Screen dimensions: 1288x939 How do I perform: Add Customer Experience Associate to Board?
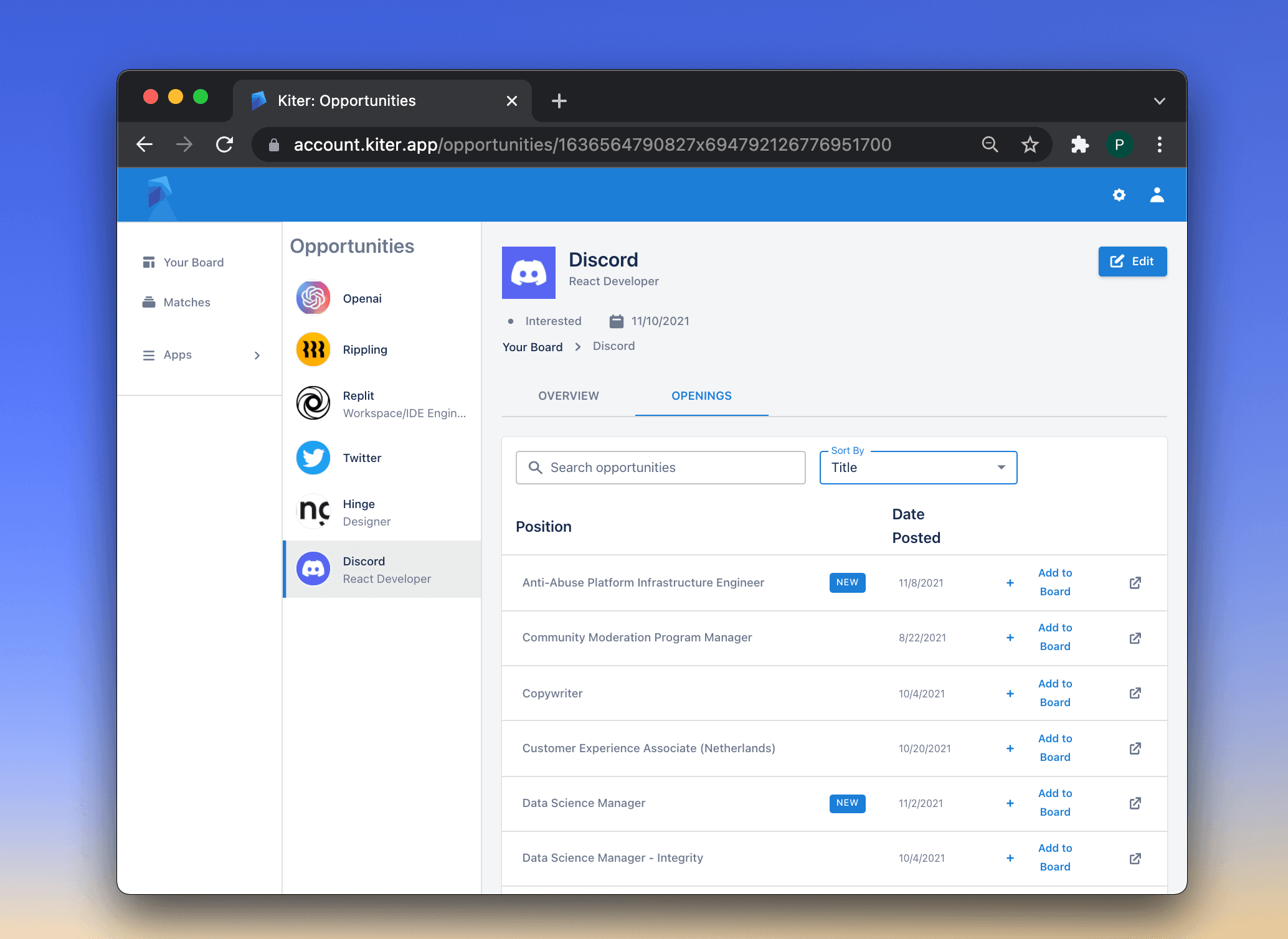1054,748
